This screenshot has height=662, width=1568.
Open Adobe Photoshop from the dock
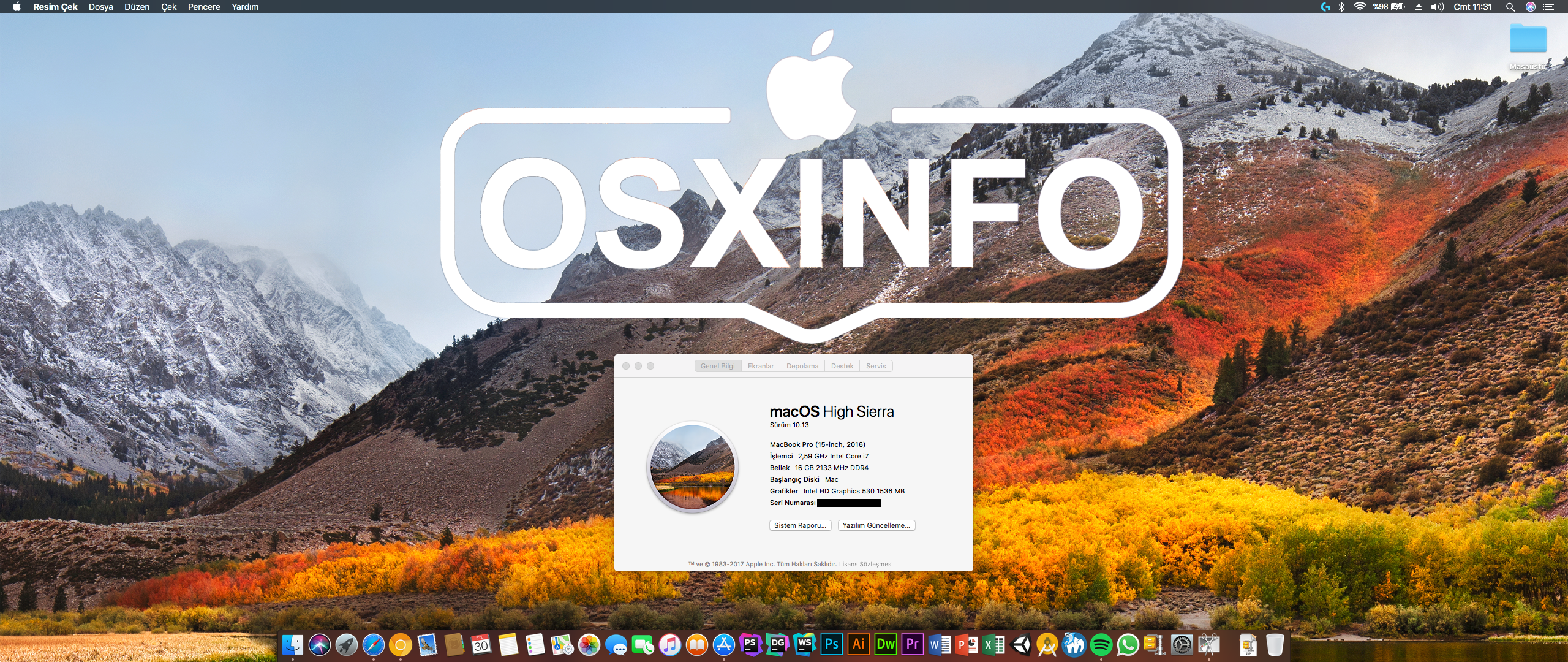[x=831, y=645]
